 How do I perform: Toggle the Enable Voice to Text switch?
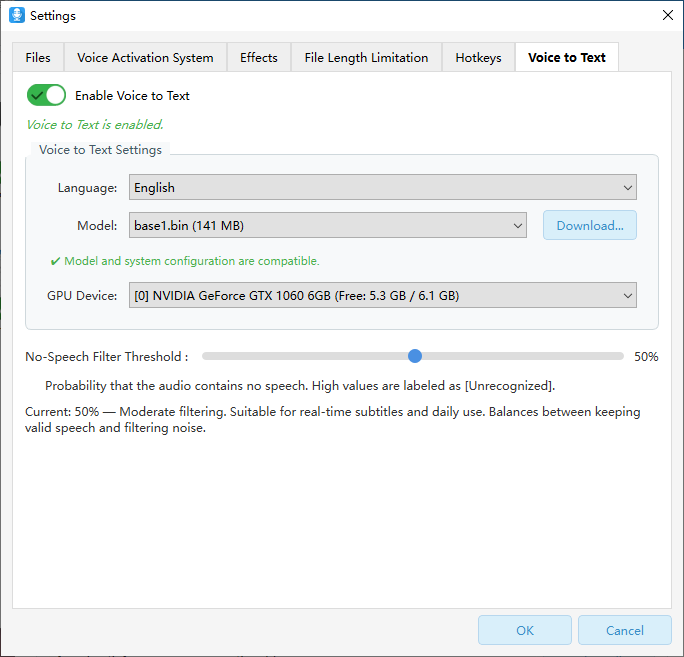46,95
